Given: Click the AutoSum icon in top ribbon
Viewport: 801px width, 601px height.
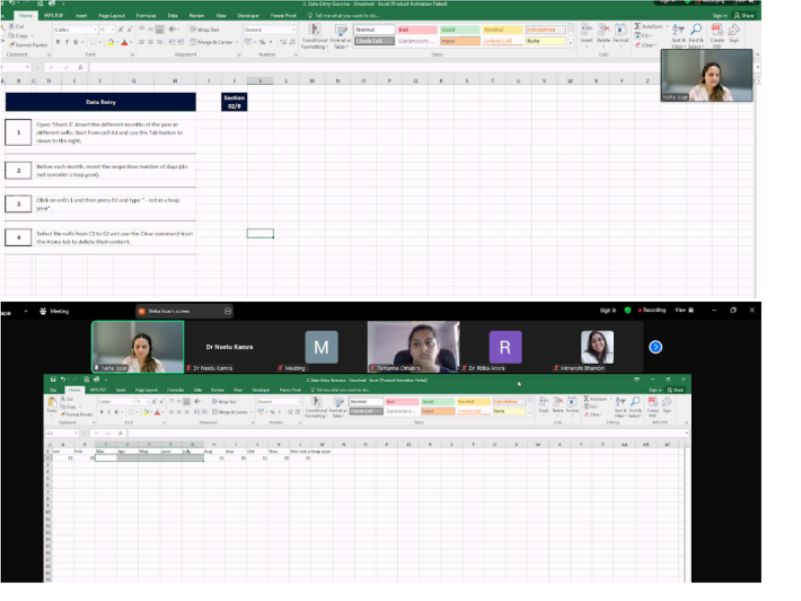Looking at the screenshot, I should 650,25.
